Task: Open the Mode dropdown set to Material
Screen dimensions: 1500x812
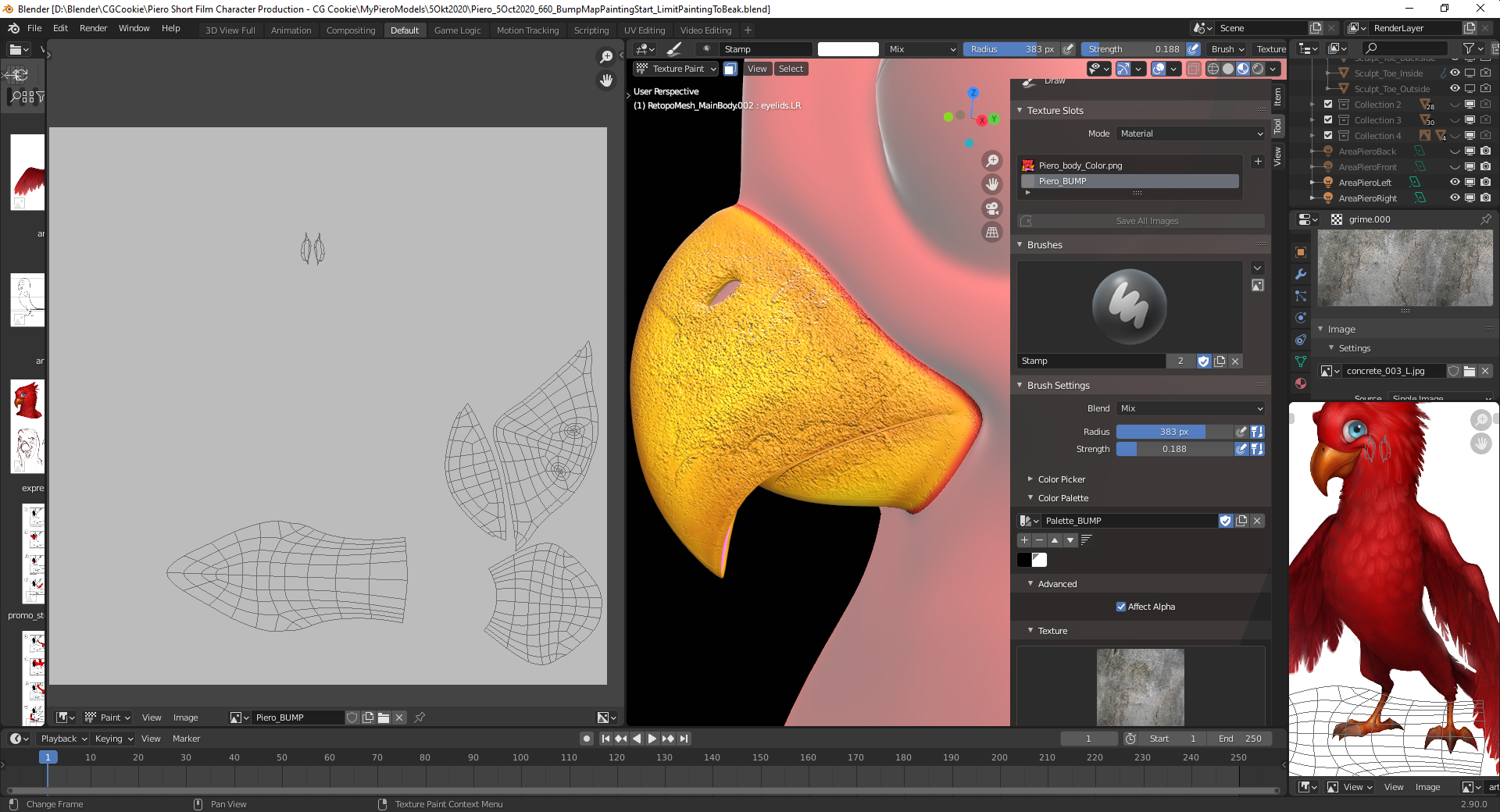Action: [1190, 134]
